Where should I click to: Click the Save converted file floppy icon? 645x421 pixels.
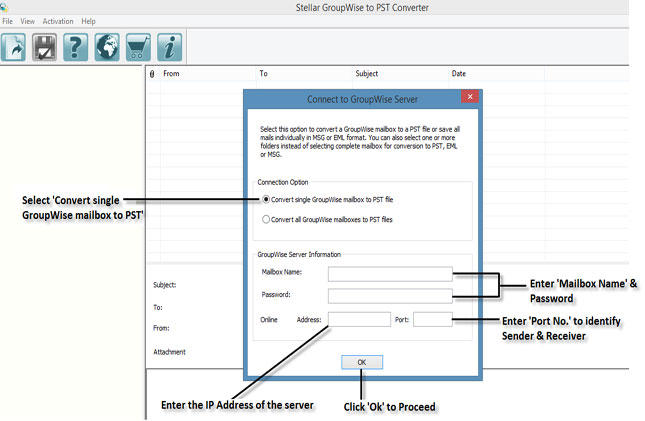point(44,47)
